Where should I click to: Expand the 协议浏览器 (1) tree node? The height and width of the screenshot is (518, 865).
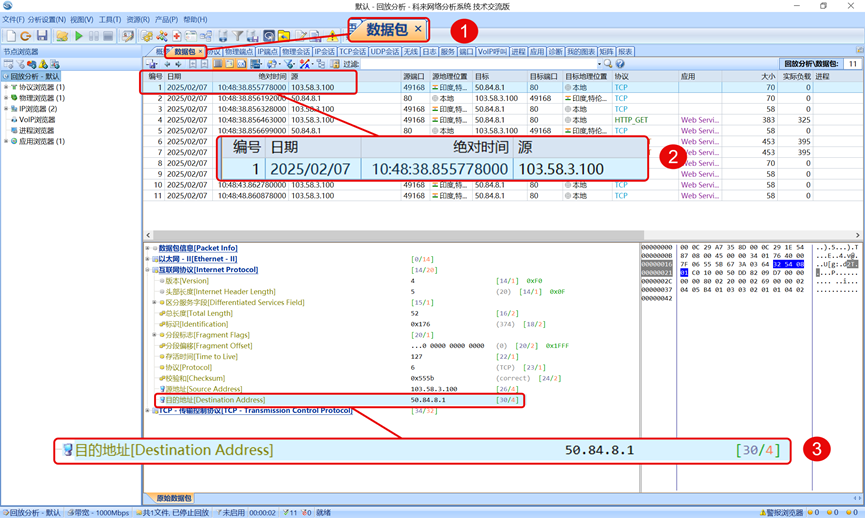click(x=6, y=87)
